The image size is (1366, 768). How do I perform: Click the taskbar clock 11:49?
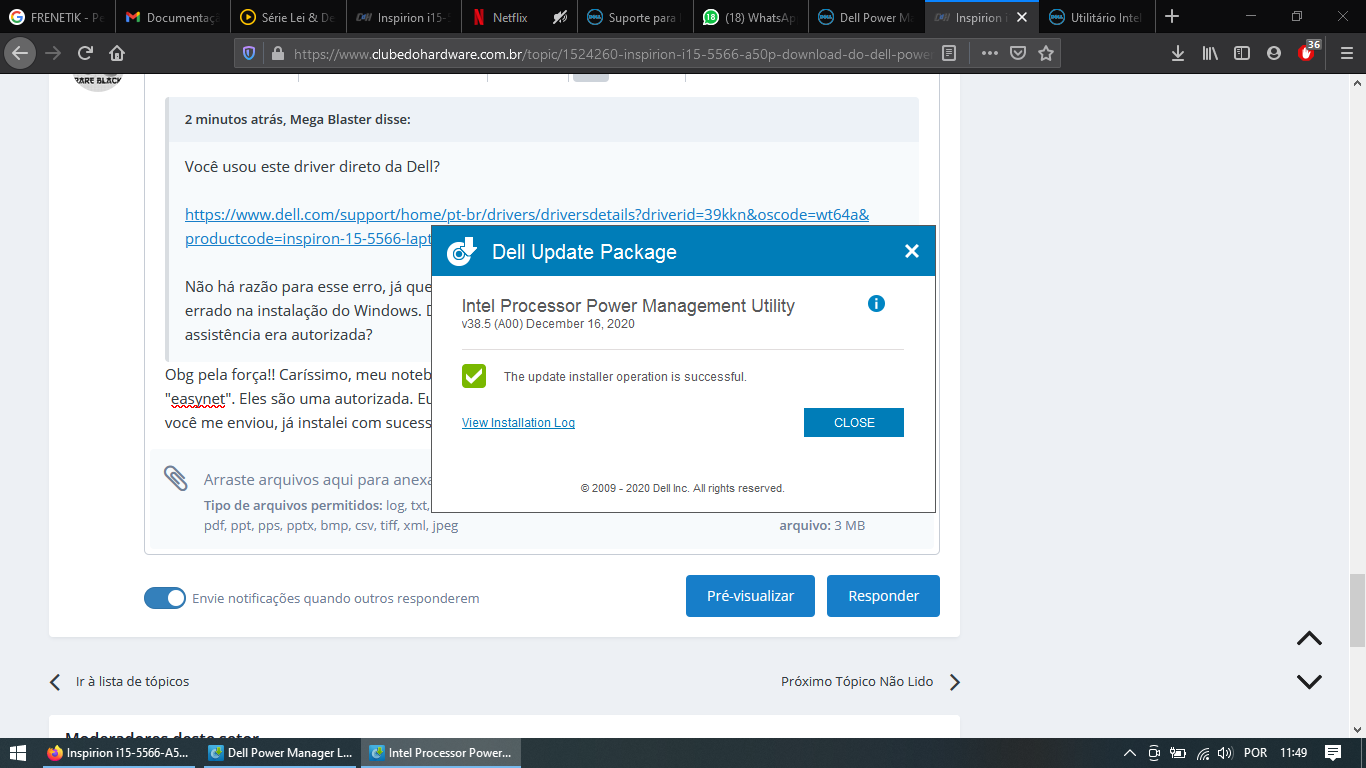1293,753
